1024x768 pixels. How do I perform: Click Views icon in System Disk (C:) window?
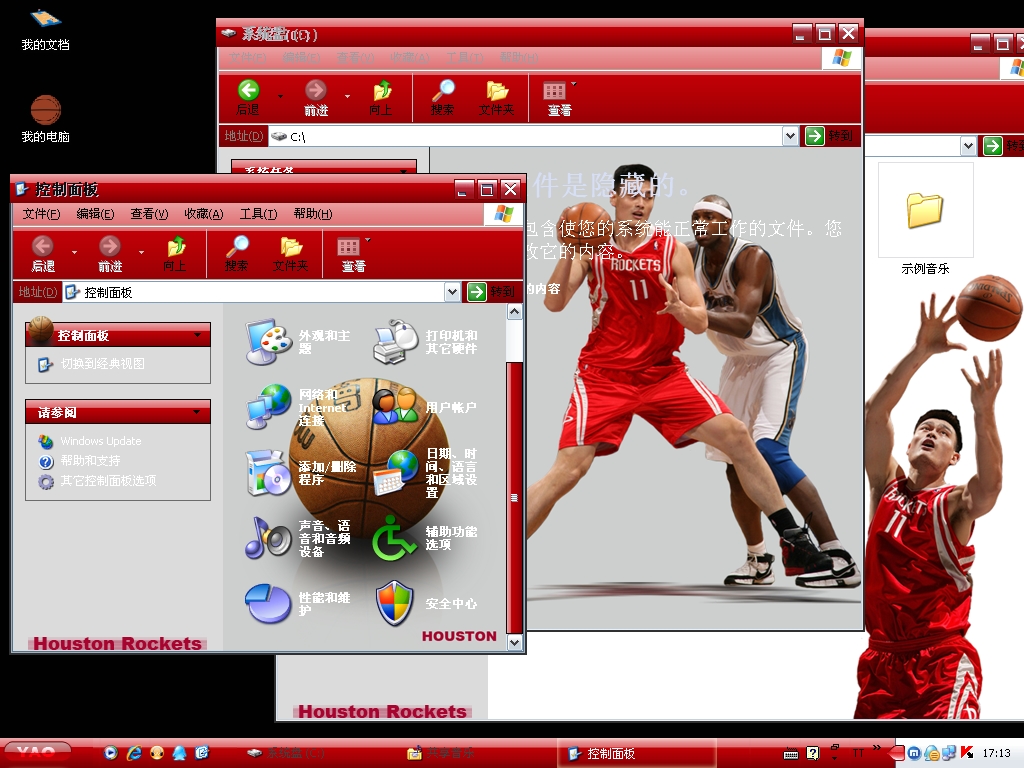click(554, 91)
